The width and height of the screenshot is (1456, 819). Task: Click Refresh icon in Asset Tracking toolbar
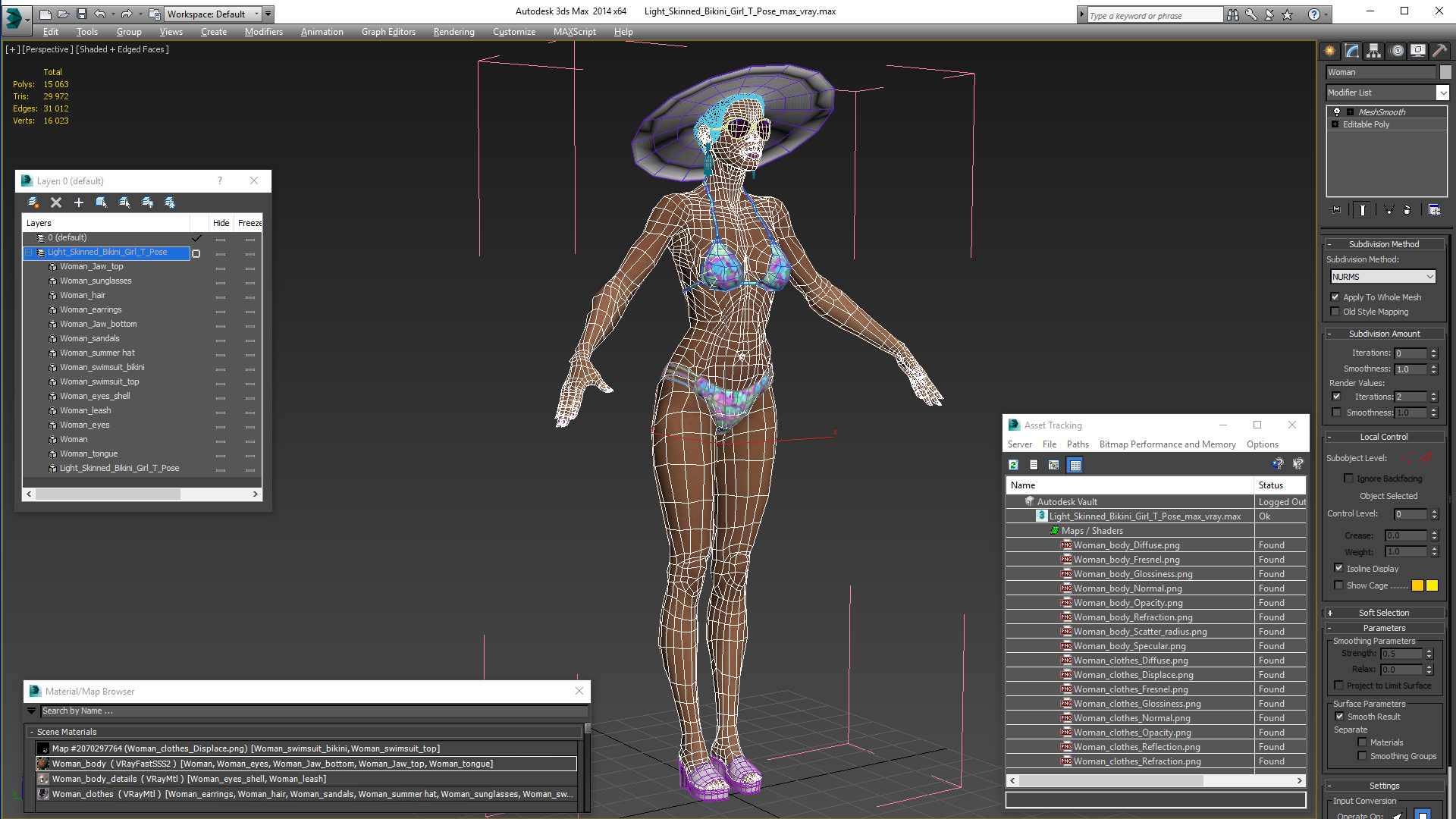[x=1013, y=465]
